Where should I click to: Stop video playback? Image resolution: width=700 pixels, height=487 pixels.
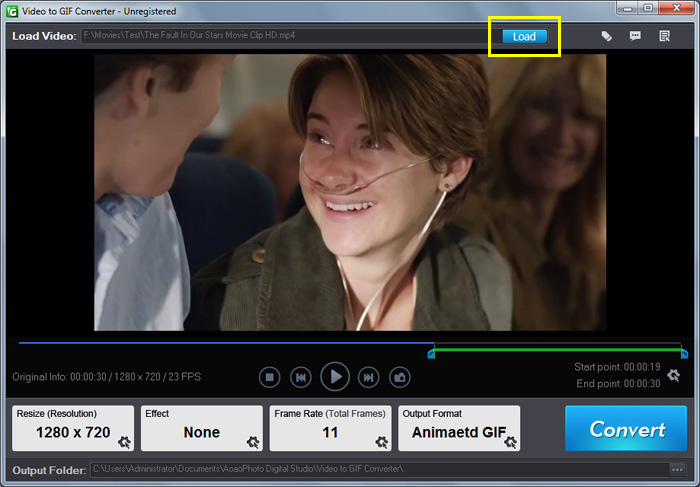coord(270,378)
